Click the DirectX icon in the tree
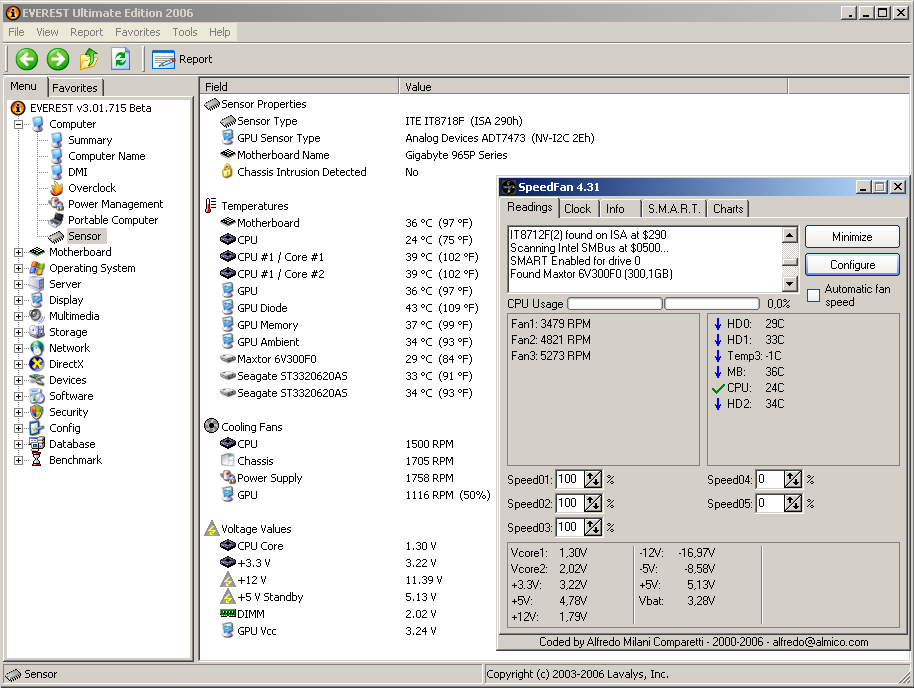Viewport: 914px width, 688px height. coord(37,364)
